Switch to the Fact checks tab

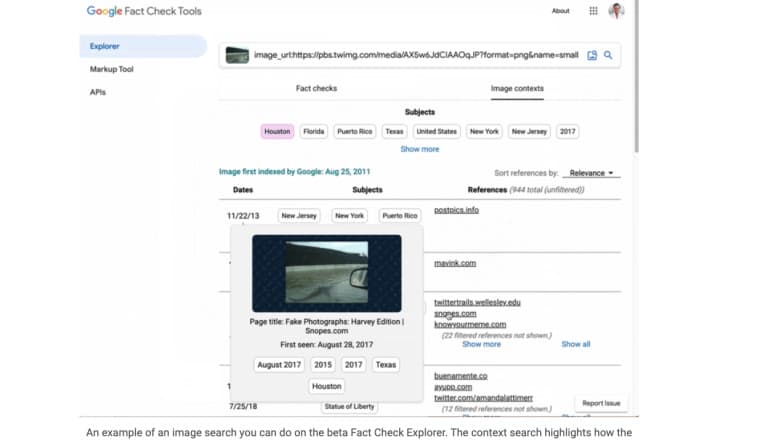point(316,88)
